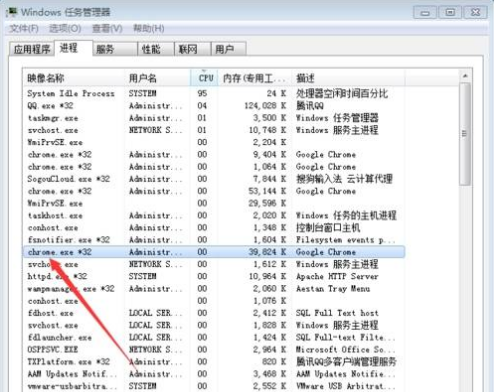The width and height of the screenshot is (494, 392).
Task: Click the Filesystem events p... description
Action: [x=346, y=240]
